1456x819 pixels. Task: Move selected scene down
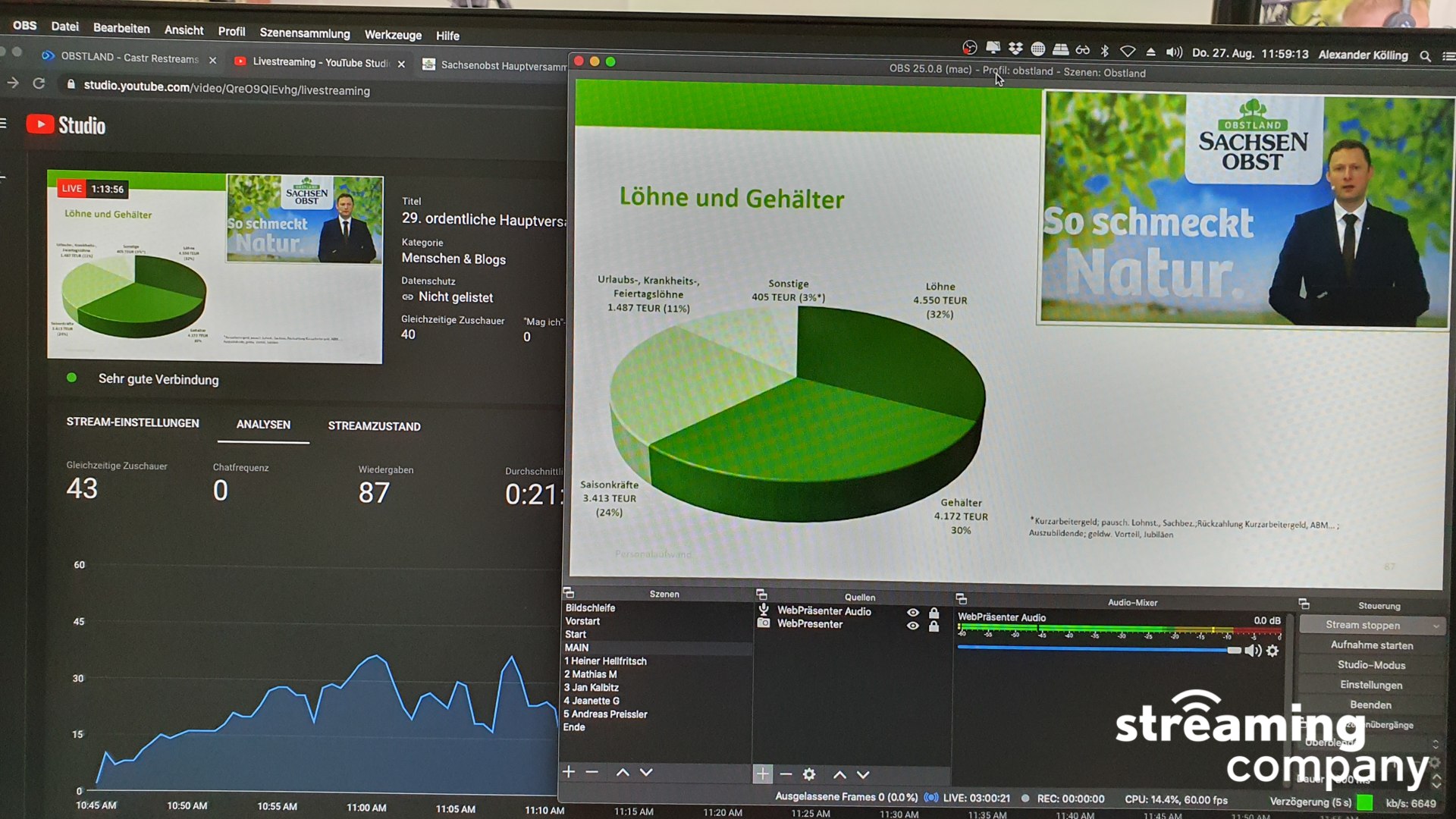(646, 772)
